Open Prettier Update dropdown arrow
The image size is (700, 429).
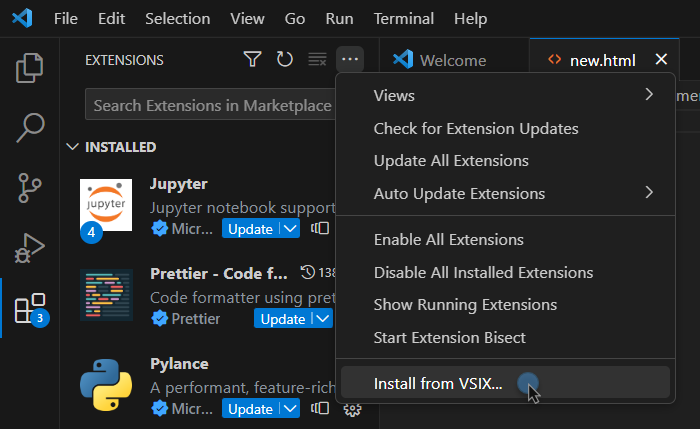321,319
